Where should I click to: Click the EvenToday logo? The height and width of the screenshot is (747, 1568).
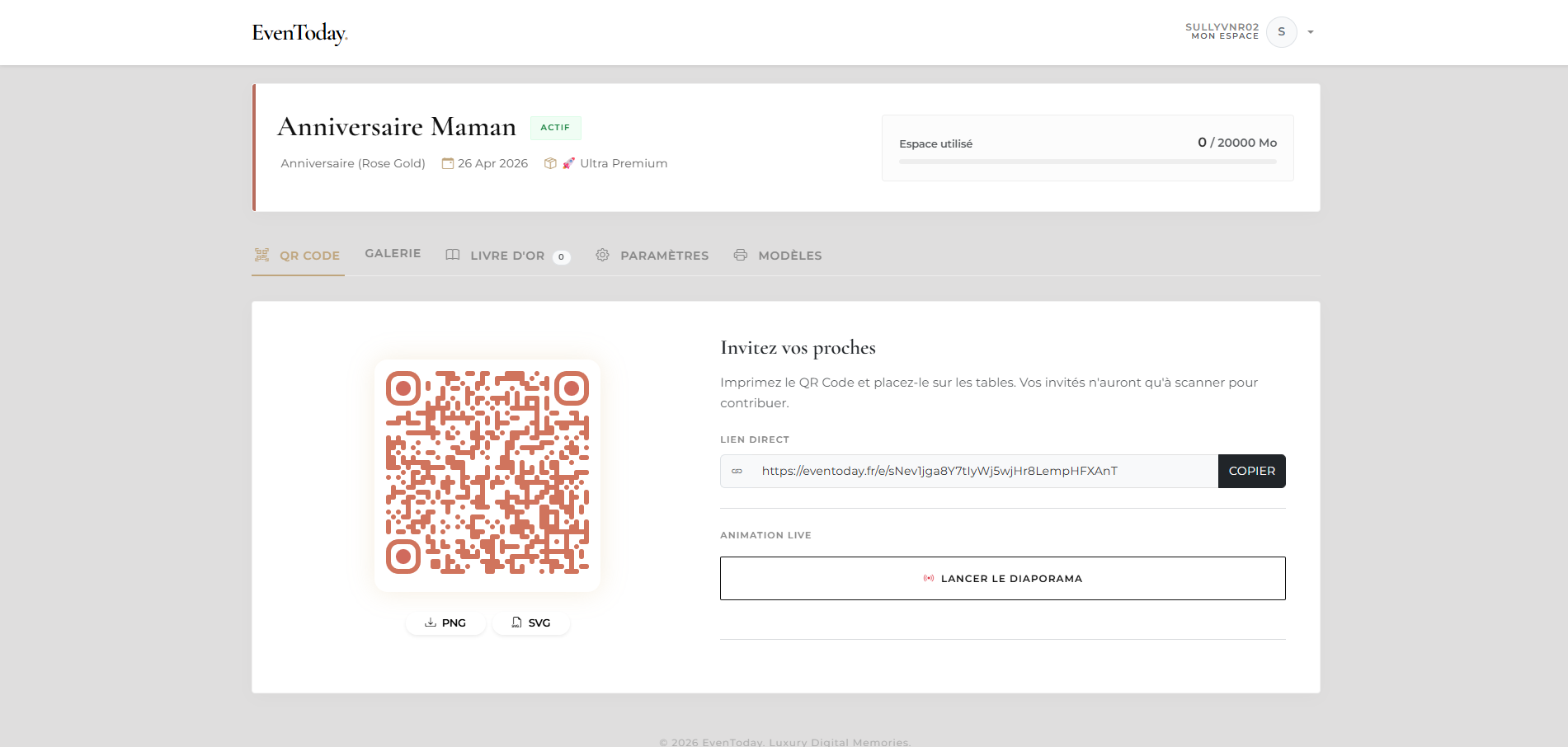coord(299,33)
